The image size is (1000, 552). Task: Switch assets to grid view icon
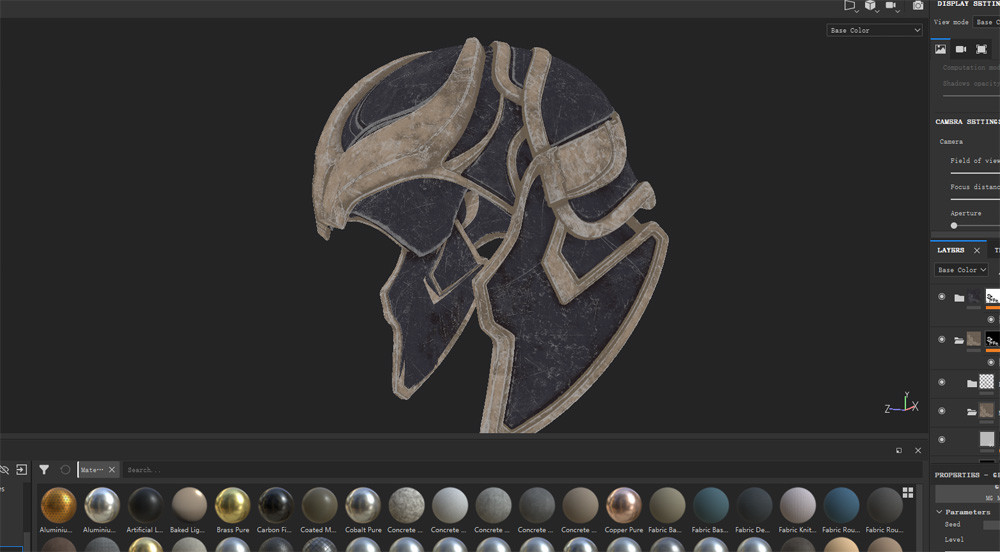tap(908, 492)
